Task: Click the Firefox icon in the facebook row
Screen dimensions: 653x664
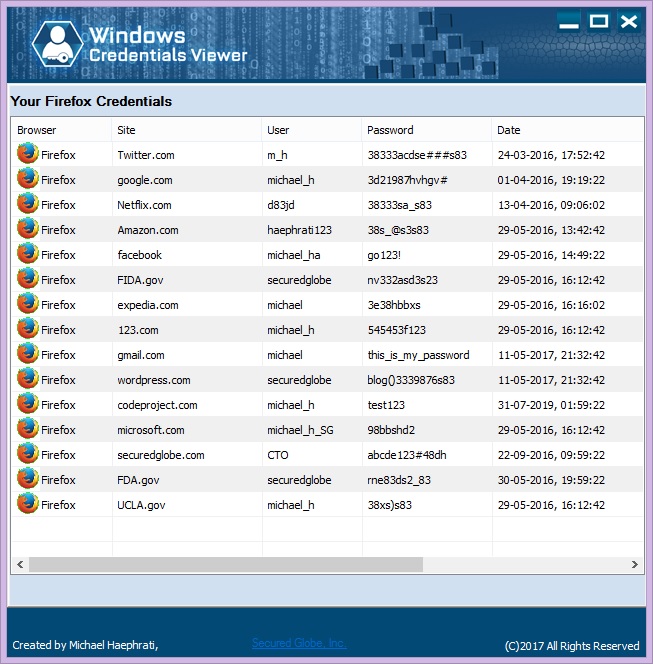Action: 28,253
